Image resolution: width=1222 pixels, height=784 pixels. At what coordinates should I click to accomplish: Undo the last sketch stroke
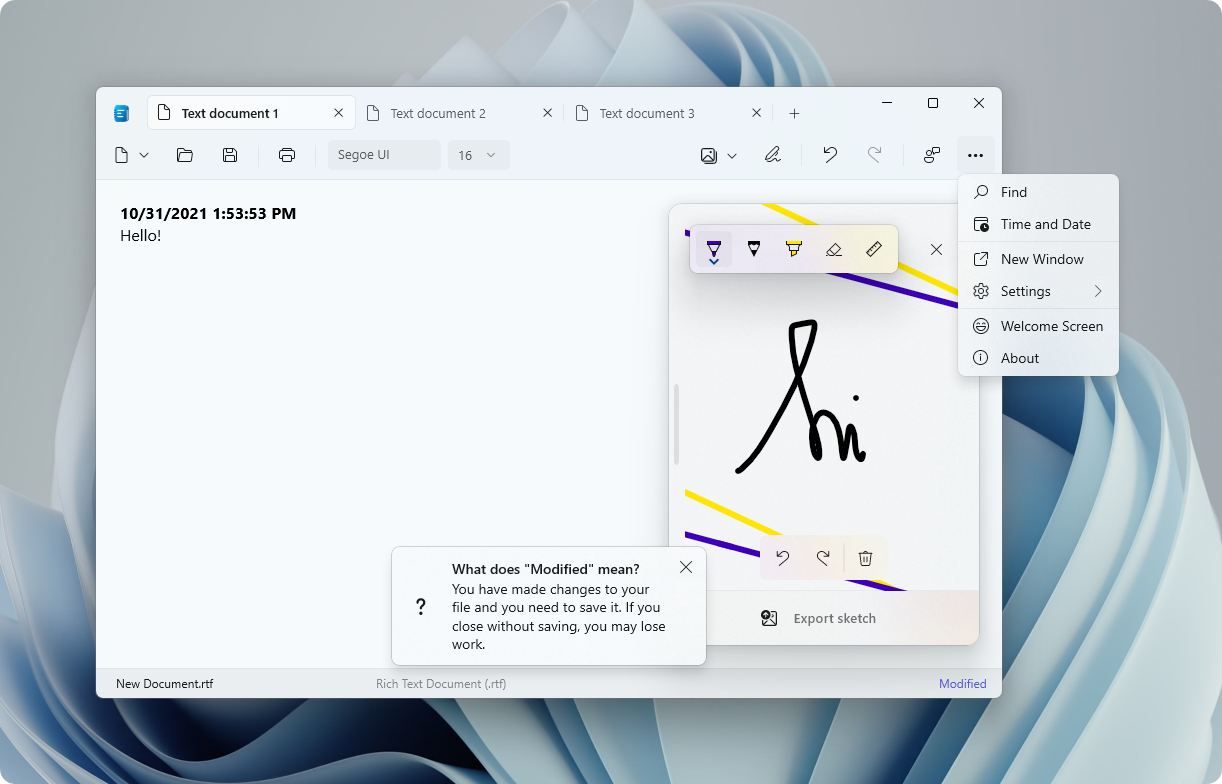[783, 558]
